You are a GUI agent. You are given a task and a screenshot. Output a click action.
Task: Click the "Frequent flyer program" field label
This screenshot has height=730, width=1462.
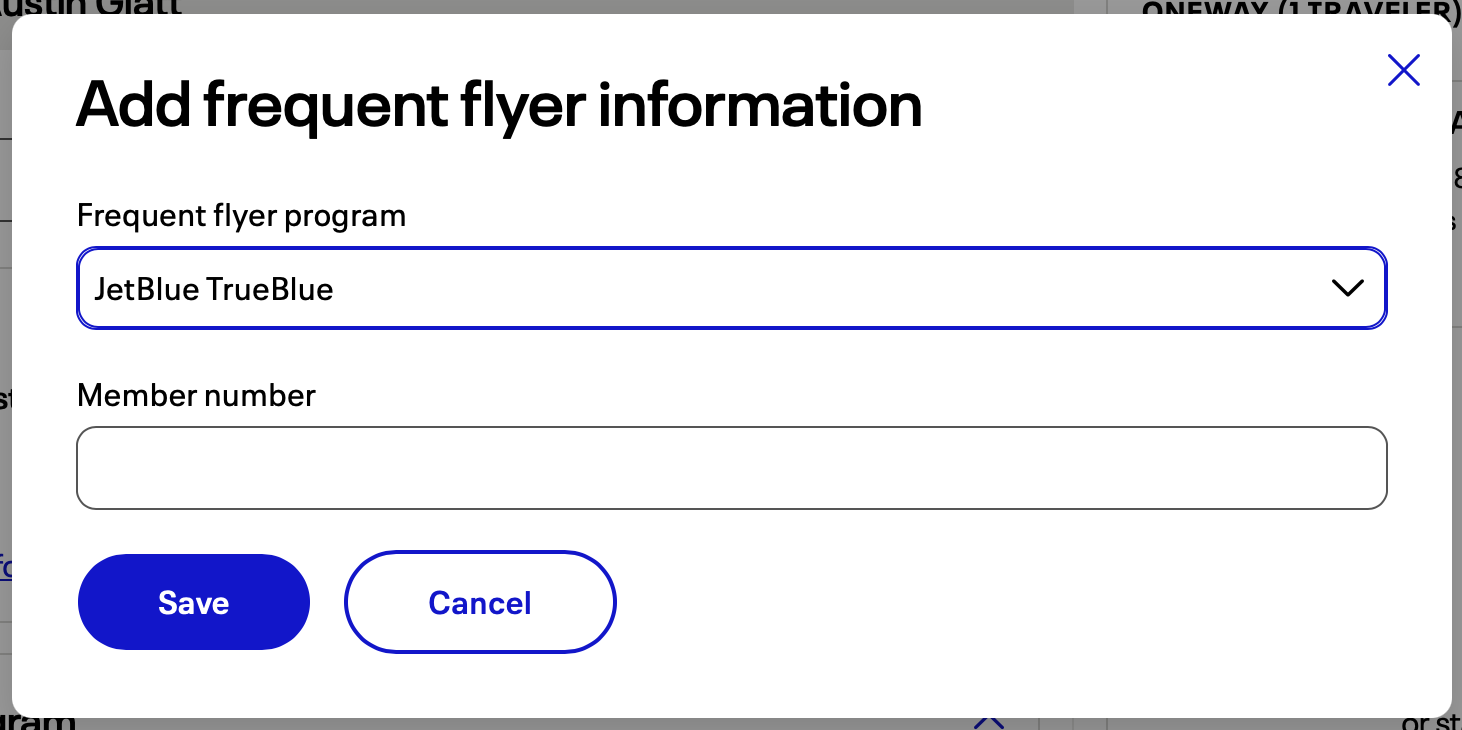click(x=241, y=215)
